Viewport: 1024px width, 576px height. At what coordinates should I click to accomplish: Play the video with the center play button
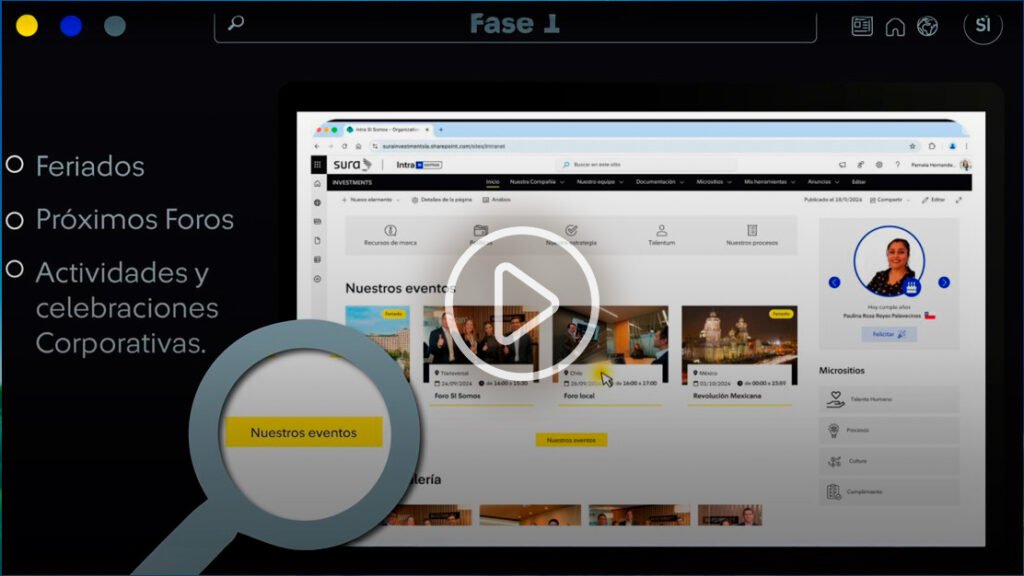point(521,303)
